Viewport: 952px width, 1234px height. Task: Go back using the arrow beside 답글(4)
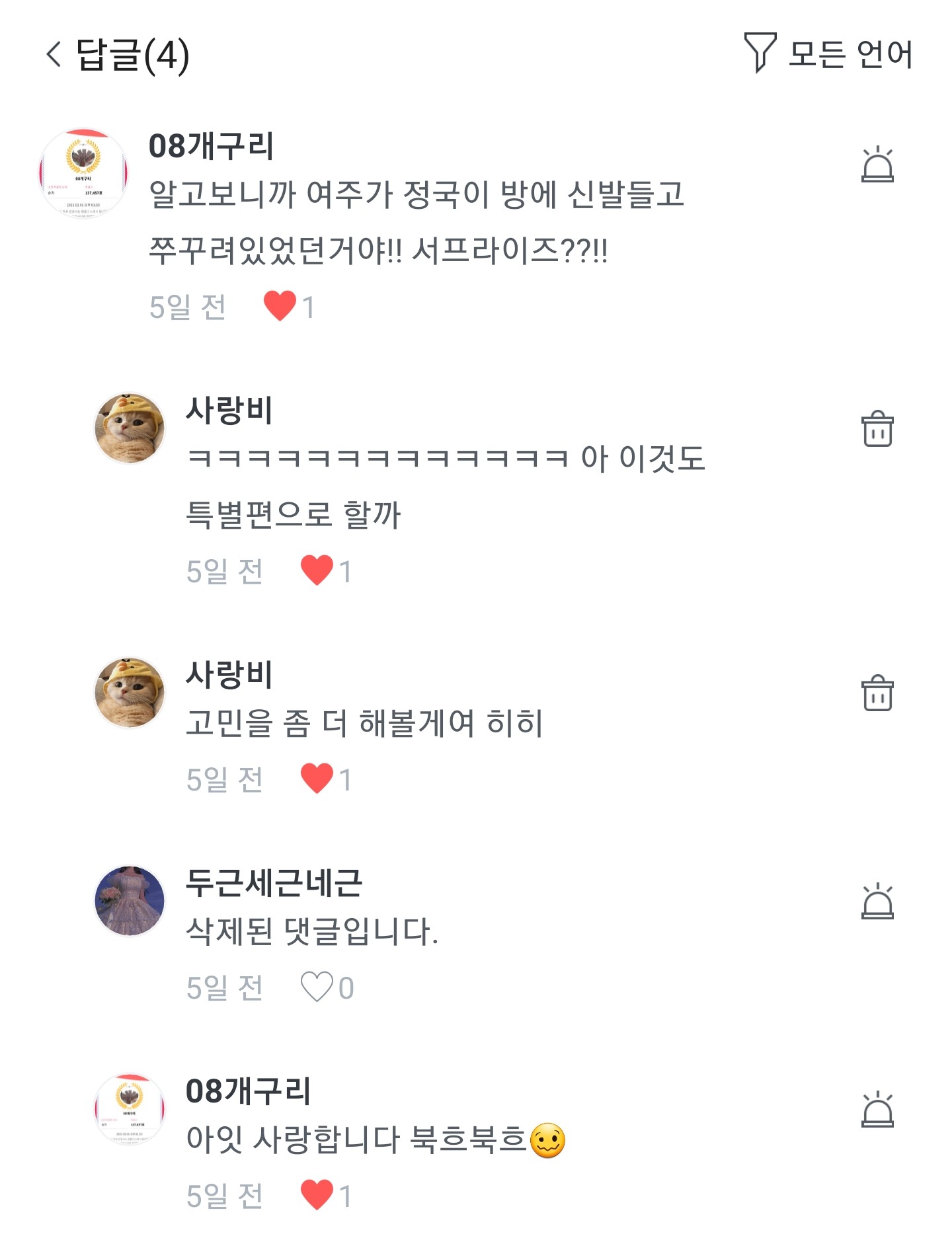click(x=54, y=54)
